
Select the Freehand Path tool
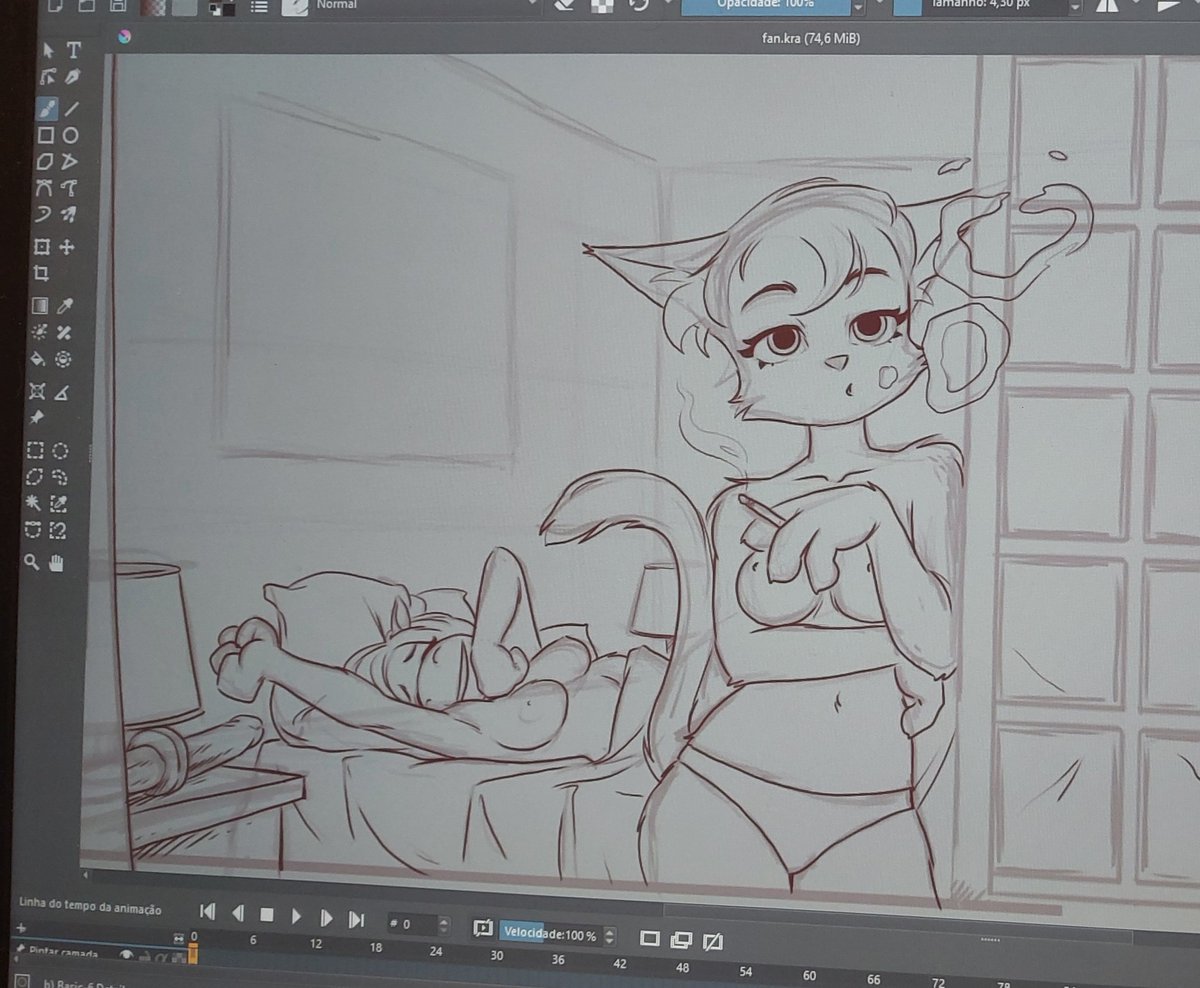(69, 188)
